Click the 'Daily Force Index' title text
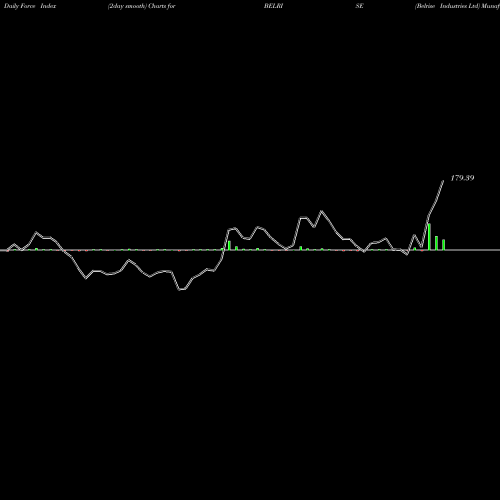The height and width of the screenshot is (500, 500). click(x=30, y=6)
